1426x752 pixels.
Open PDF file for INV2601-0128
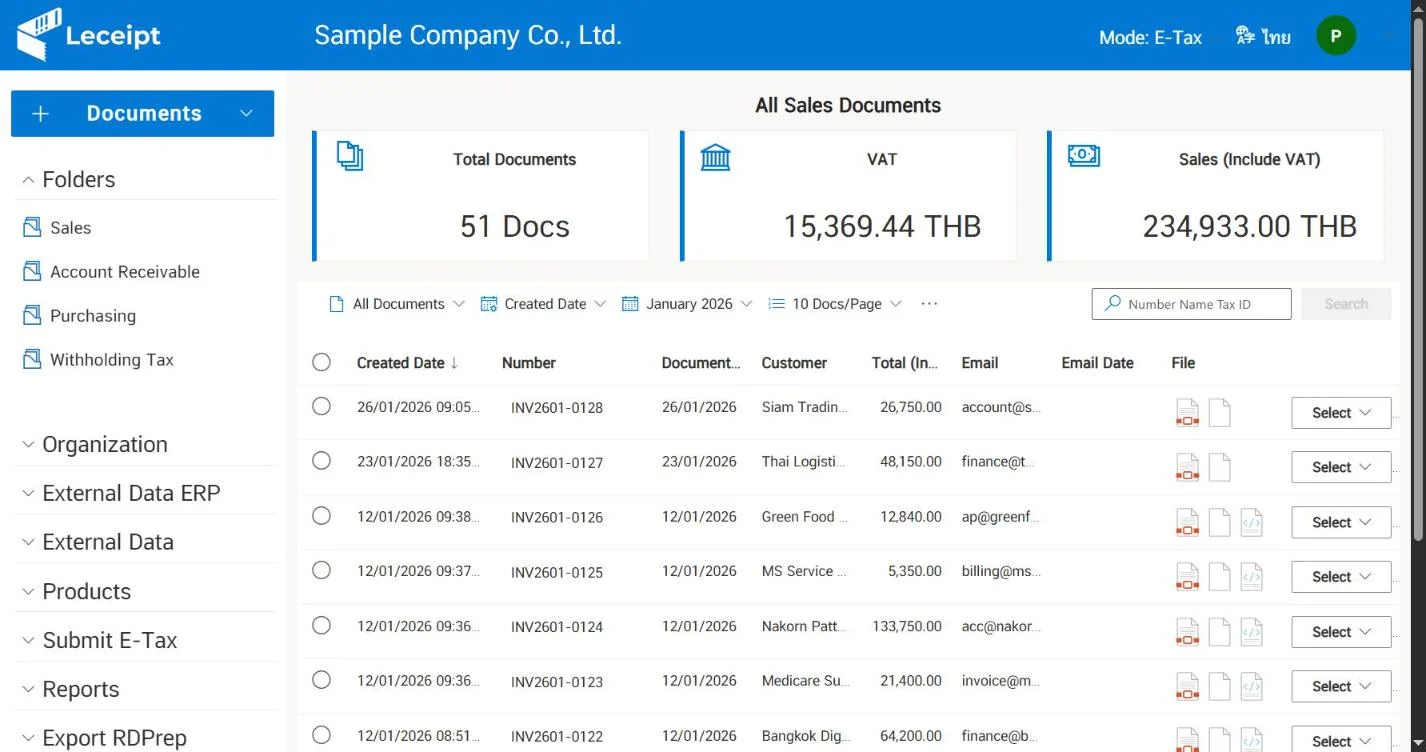point(1187,413)
